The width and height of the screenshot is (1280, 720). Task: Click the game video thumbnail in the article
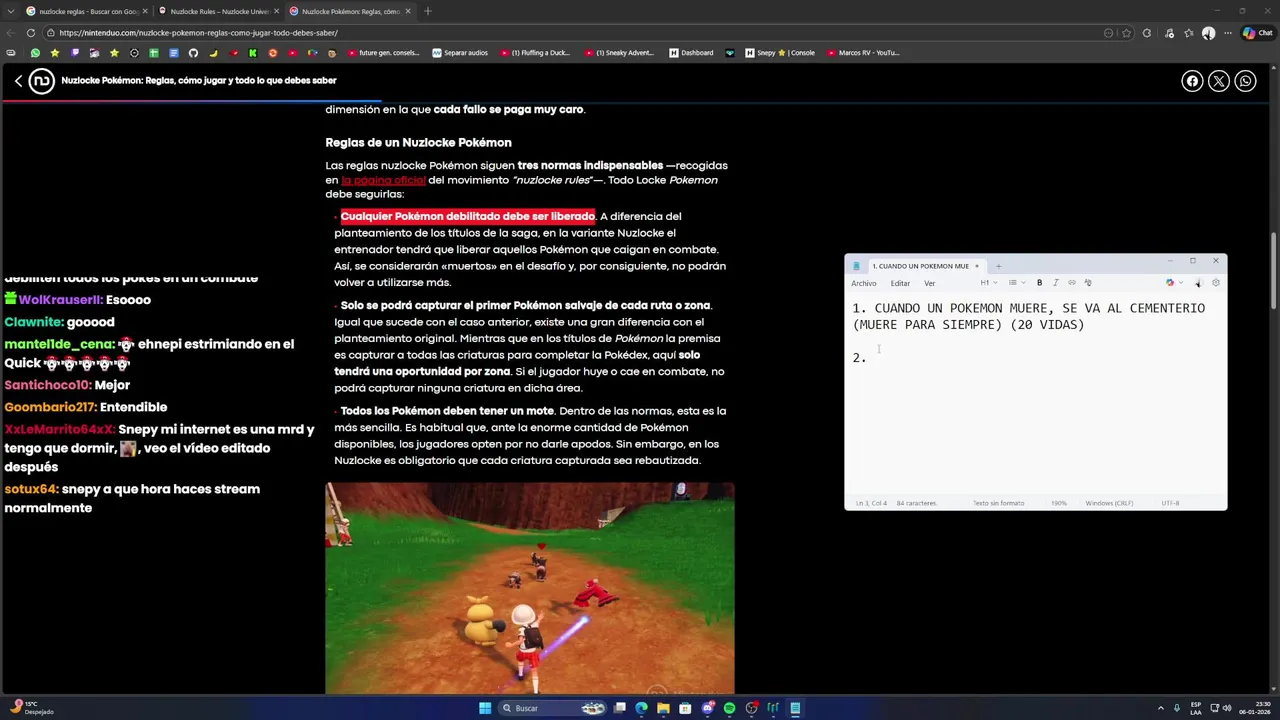coord(529,588)
